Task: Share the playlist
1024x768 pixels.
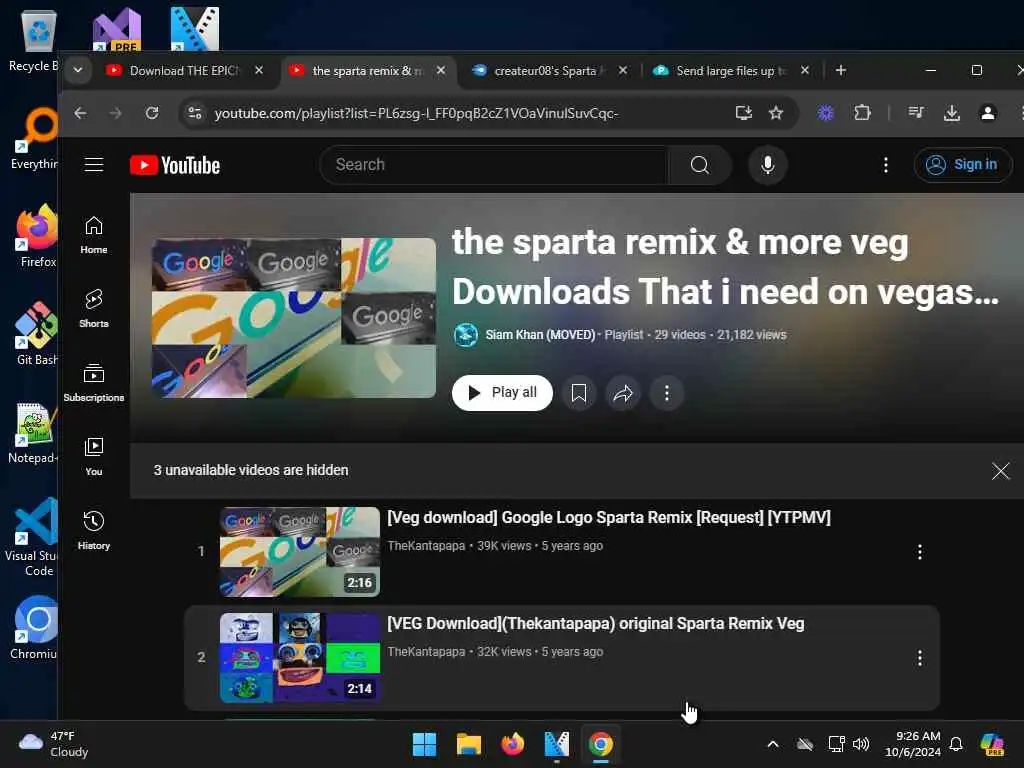Action: point(623,393)
